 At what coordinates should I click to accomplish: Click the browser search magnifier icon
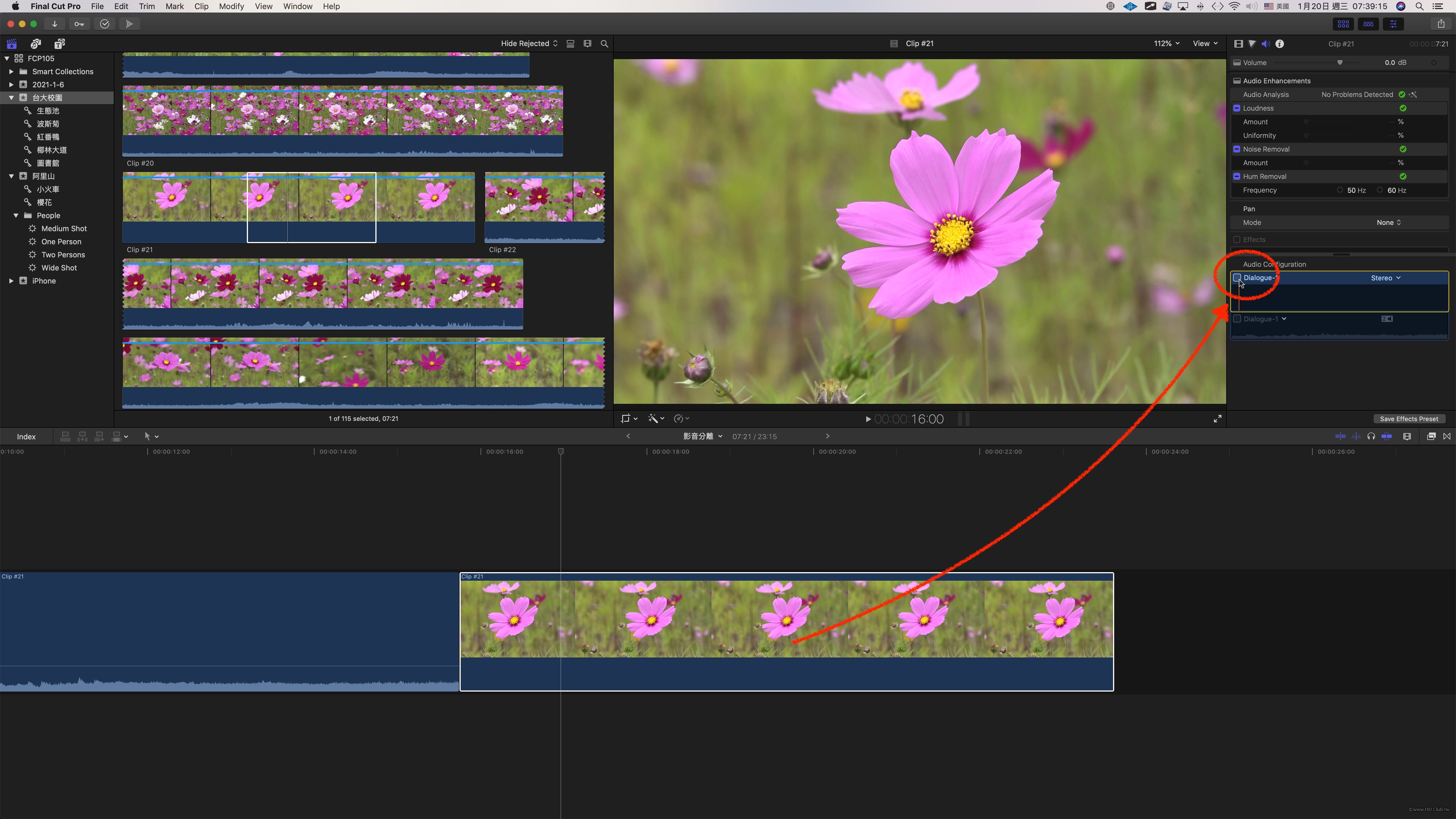click(x=604, y=44)
